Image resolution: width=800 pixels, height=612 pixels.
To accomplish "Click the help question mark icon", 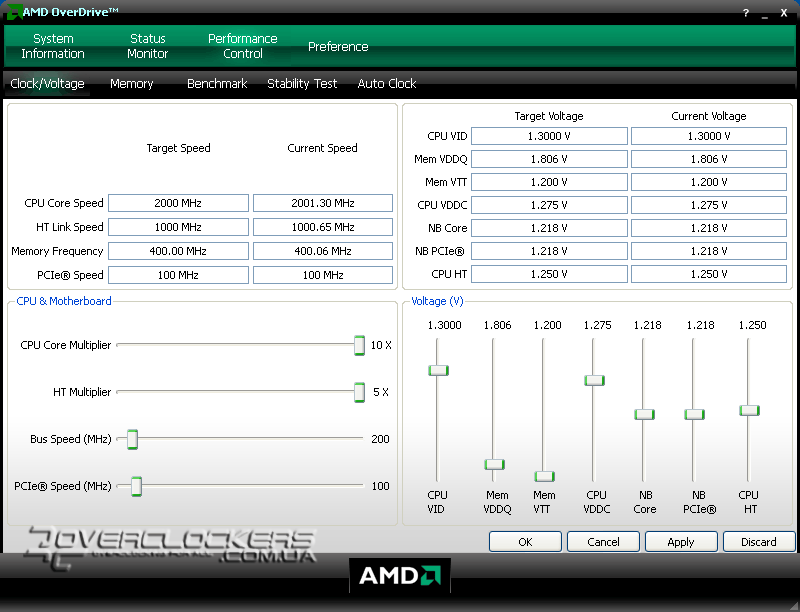I will click(746, 13).
